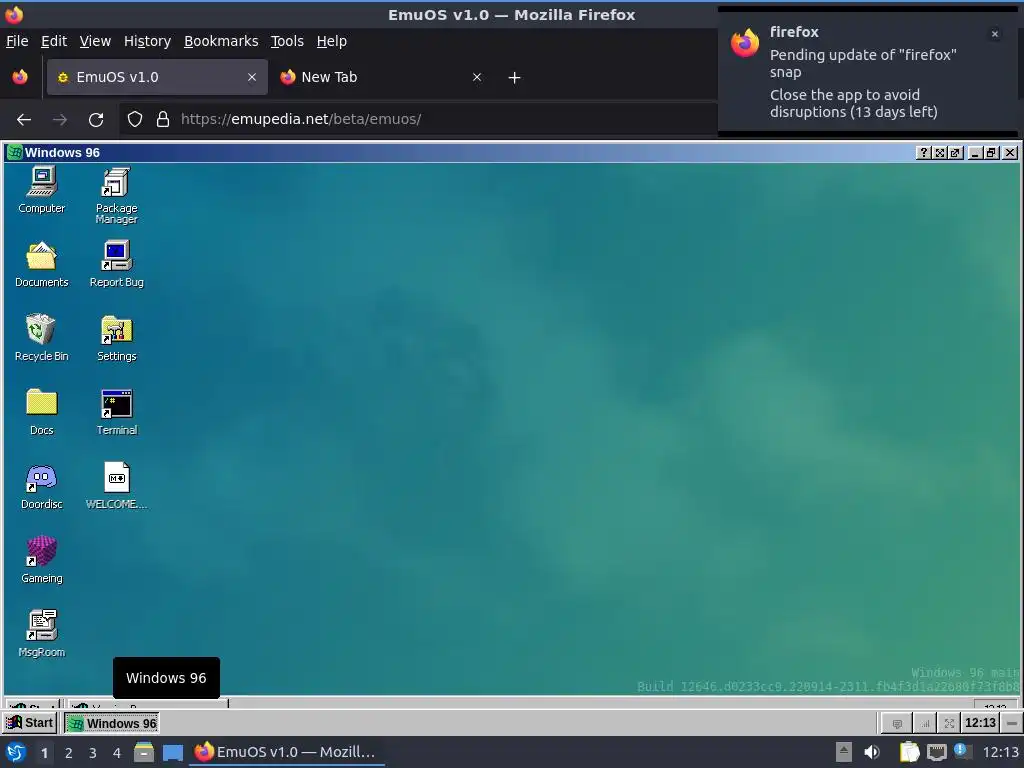The image size is (1024, 768).
Task: Click the EmuOS Start button
Action: [x=30, y=722]
